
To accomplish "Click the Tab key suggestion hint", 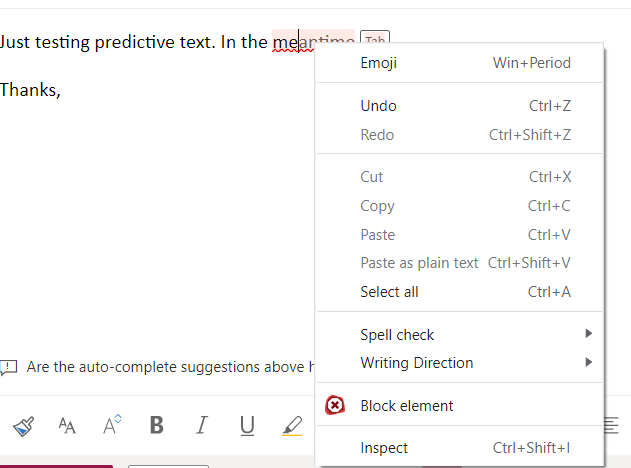I will [x=374, y=40].
